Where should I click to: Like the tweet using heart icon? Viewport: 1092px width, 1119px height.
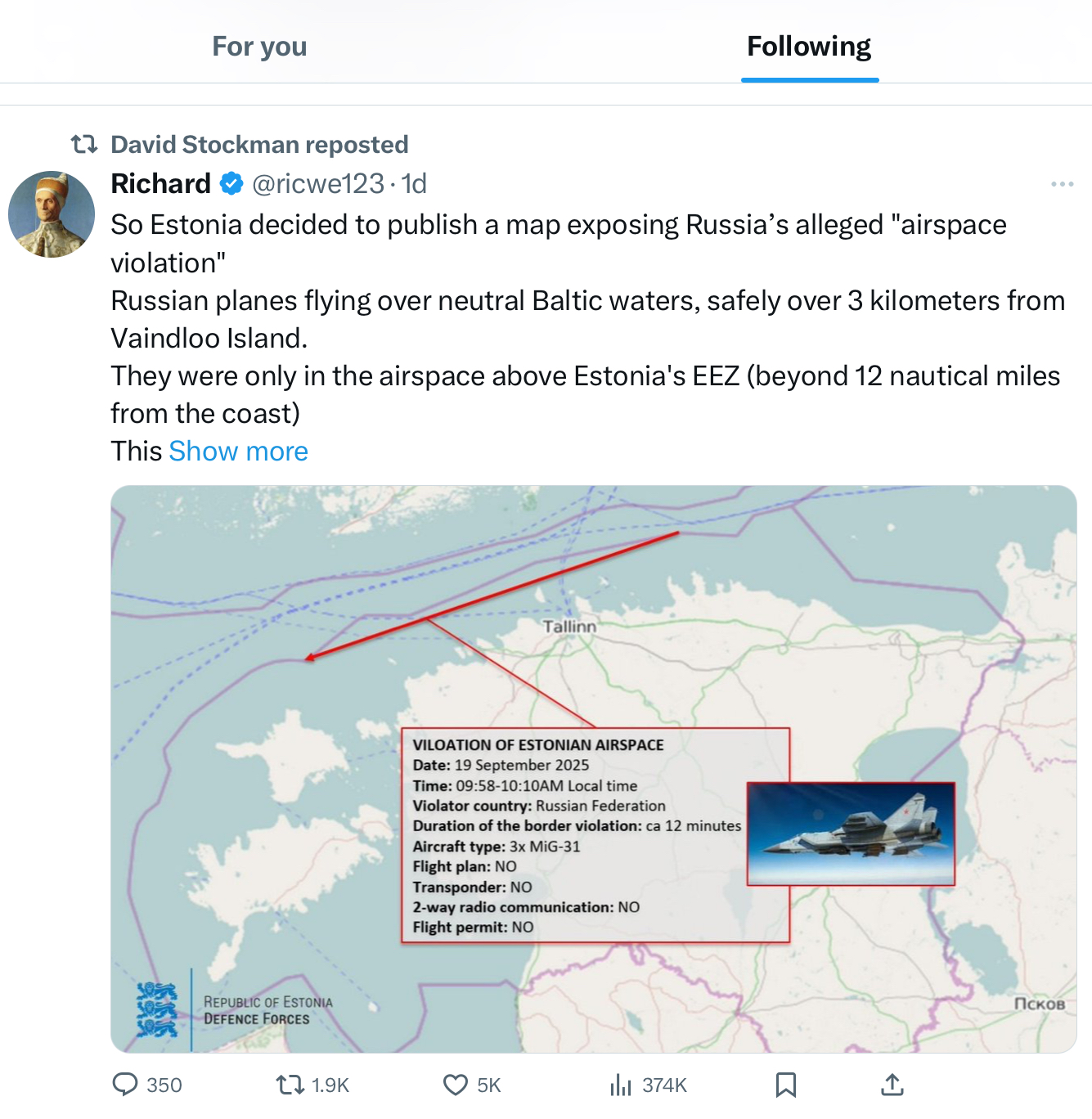[x=455, y=1085]
